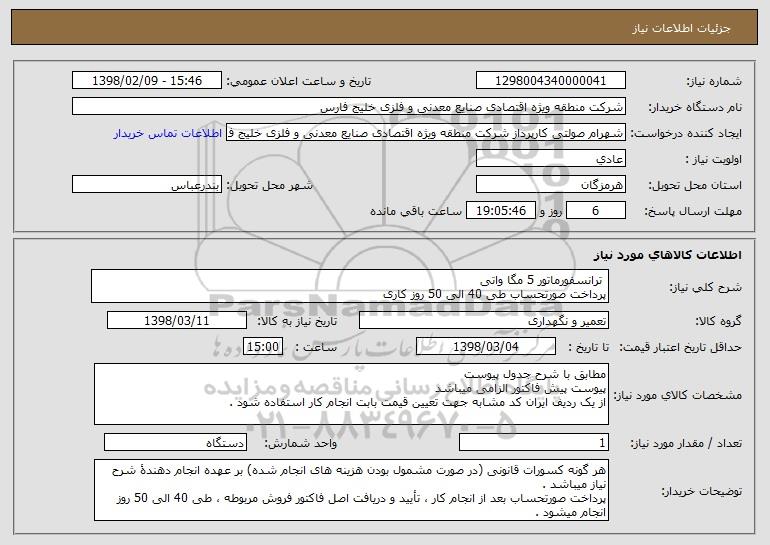Select the remaining days field showing 6

596,211
